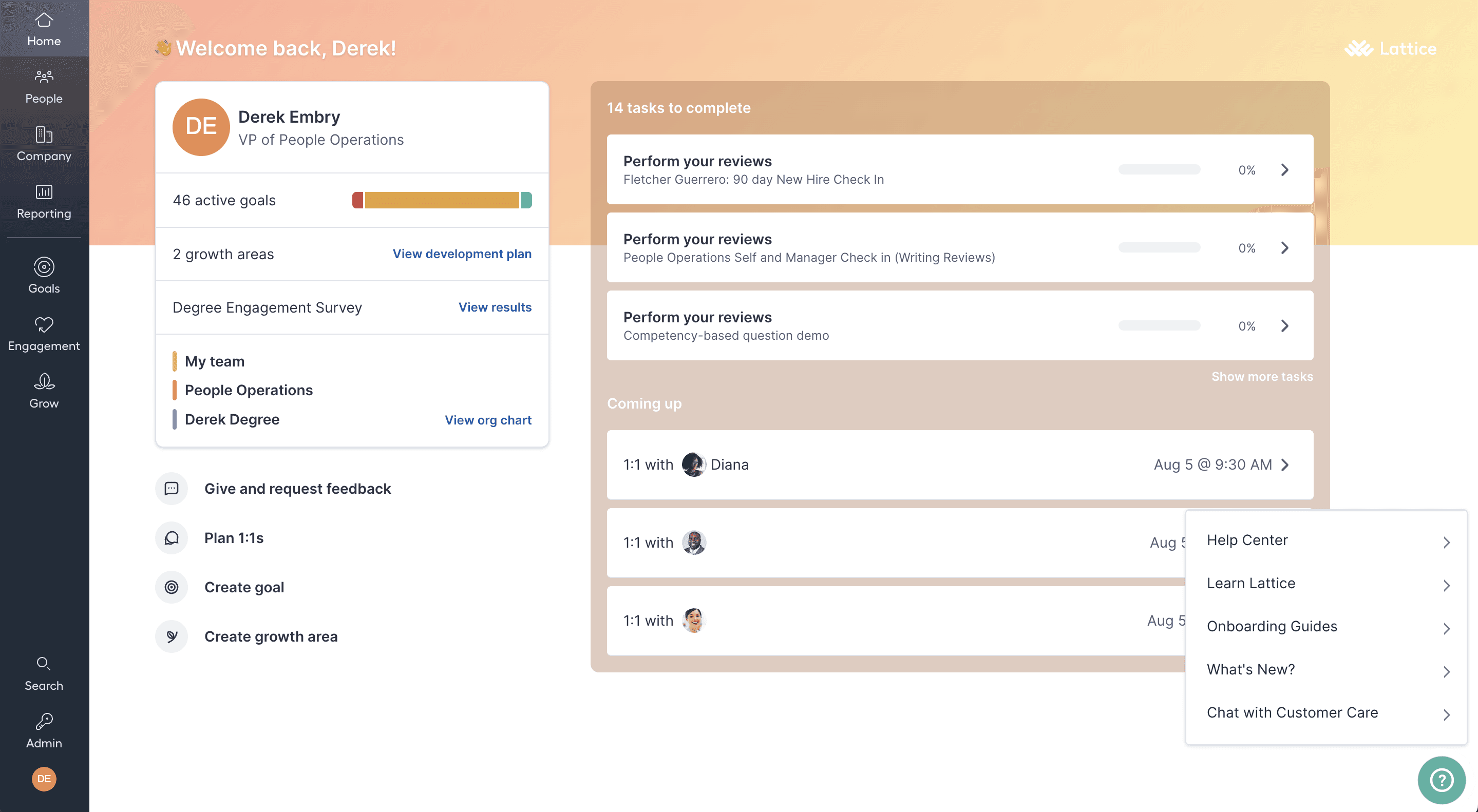This screenshot has width=1478, height=812.
Task: Expand Fletcher Guerrero review task chevron
Action: pyautogui.click(x=1284, y=170)
